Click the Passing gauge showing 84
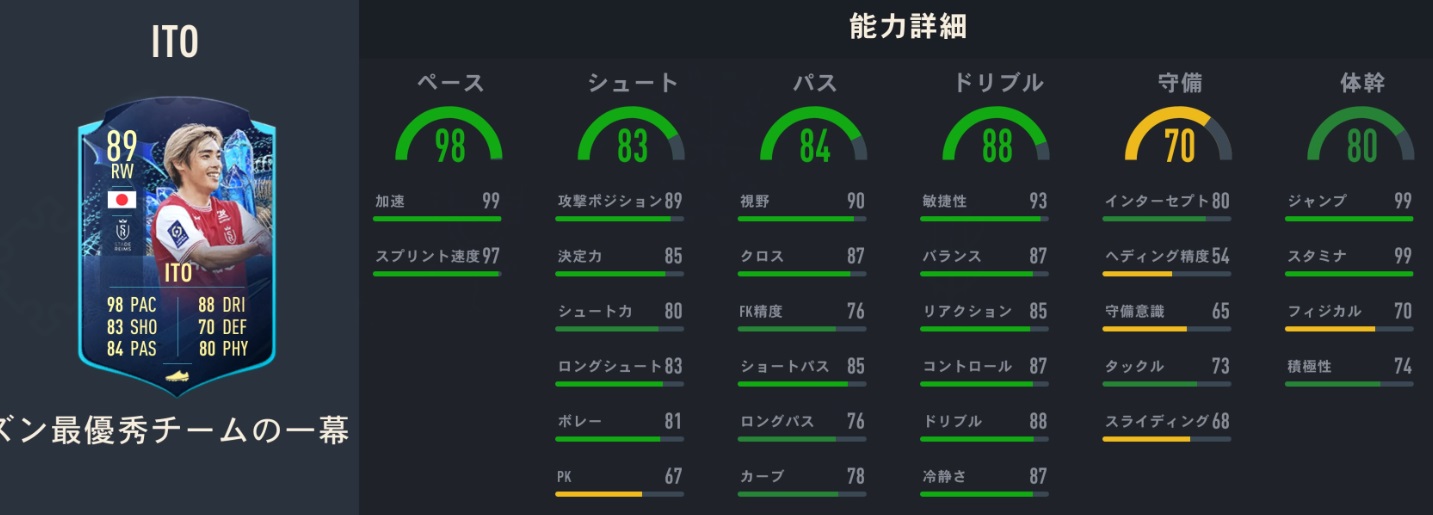This screenshot has height=515, width=1433. coord(815,137)
